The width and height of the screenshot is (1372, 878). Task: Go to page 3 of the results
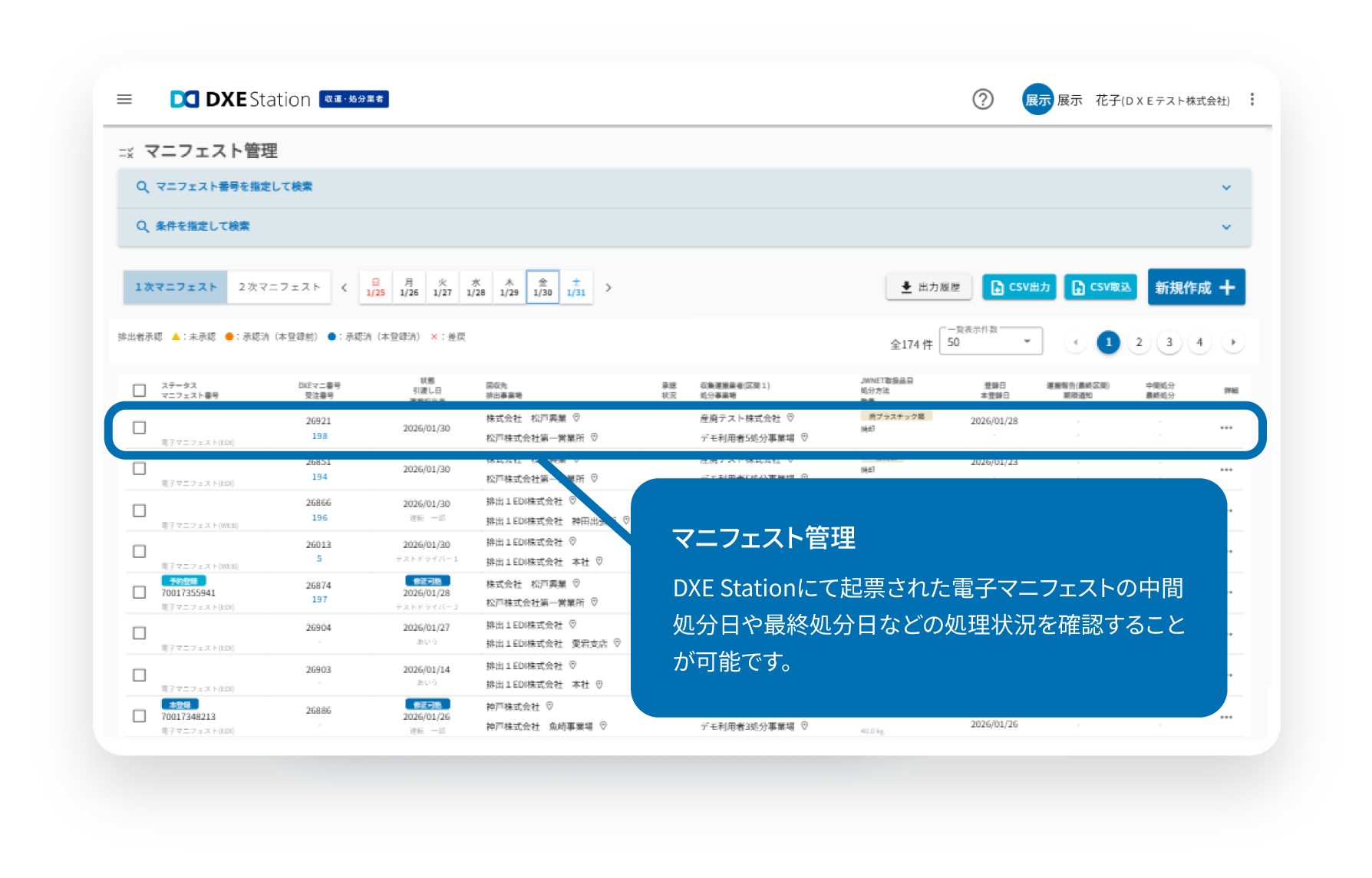pos(1169,342)
